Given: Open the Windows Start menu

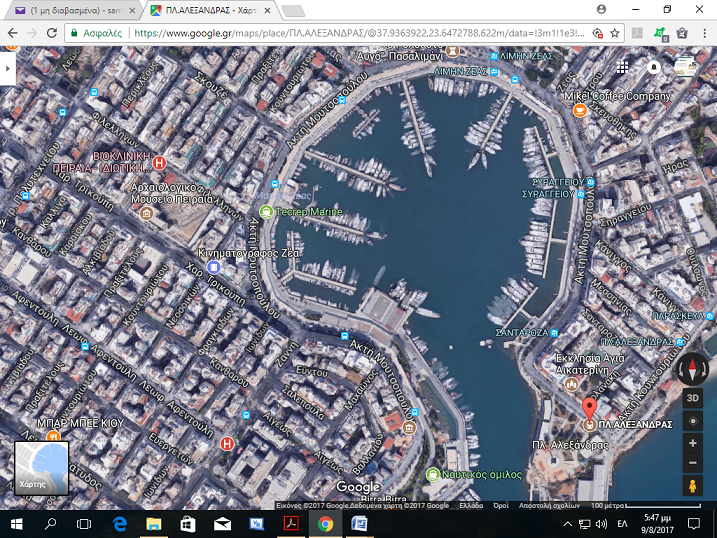Looking at the screenshot, I should pos(16,524).
